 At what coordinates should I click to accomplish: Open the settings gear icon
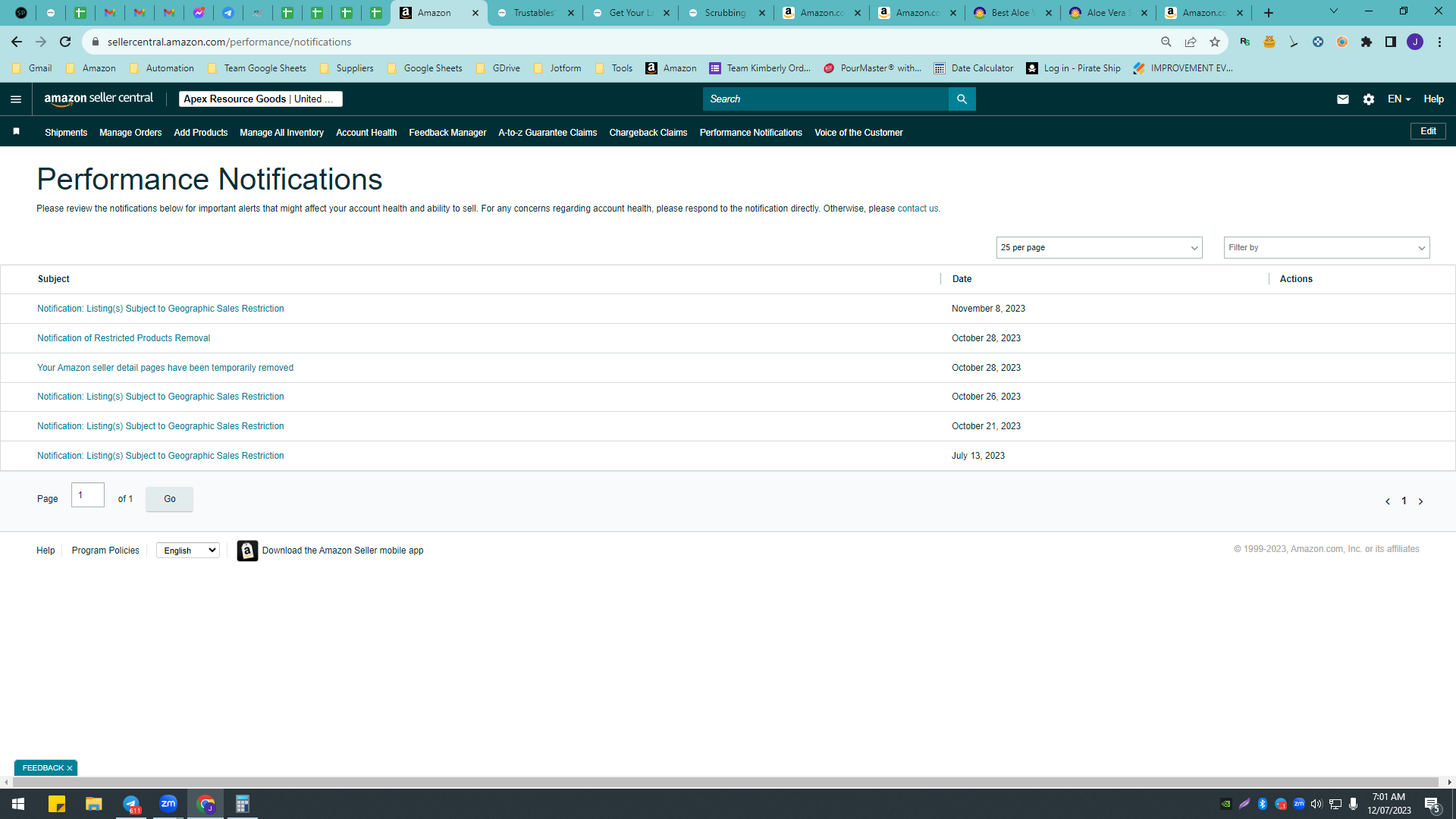pos(1369,99)
